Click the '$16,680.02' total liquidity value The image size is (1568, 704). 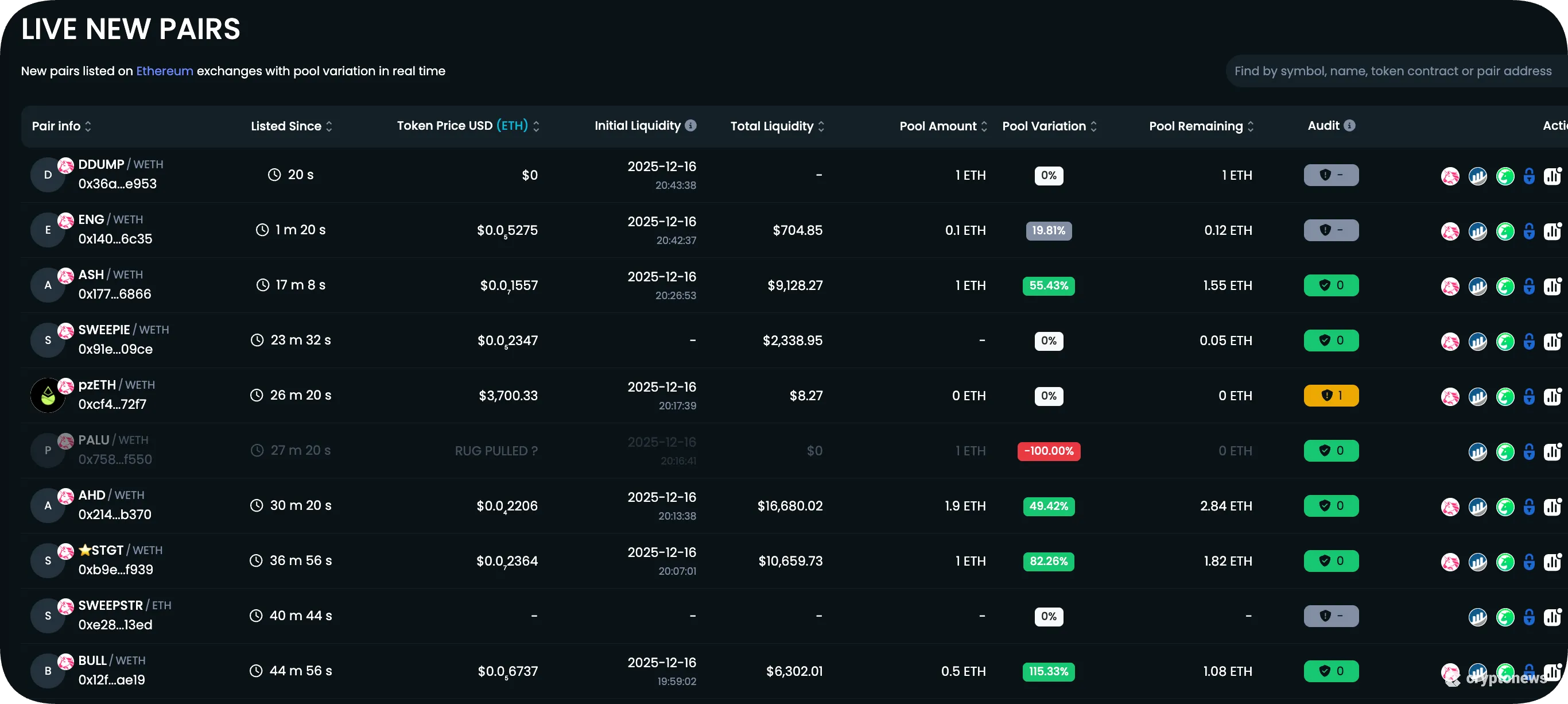click(790, 506)
